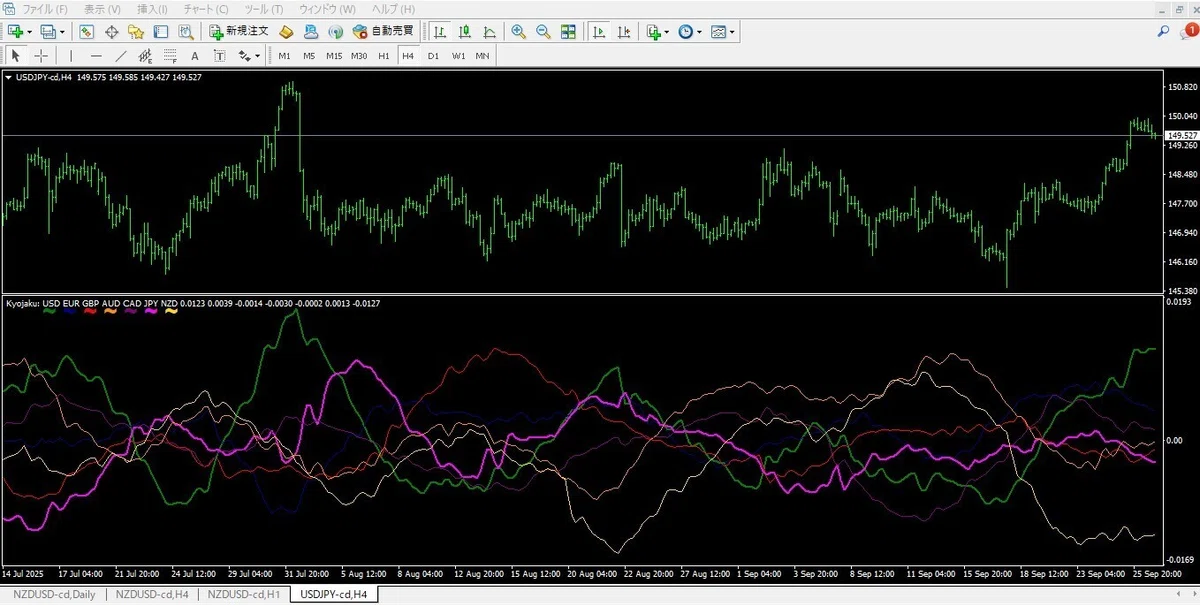Screen dimensions: 1200x605
Task: Switch to the NZDUSD-cd,Daily chart tab
Action: [x=56, y=594]
